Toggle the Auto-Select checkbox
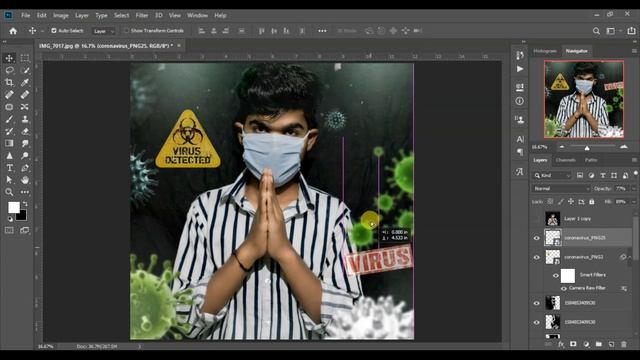Image resolution: width=640 pixels, height=360 pixels. [53, 31]
